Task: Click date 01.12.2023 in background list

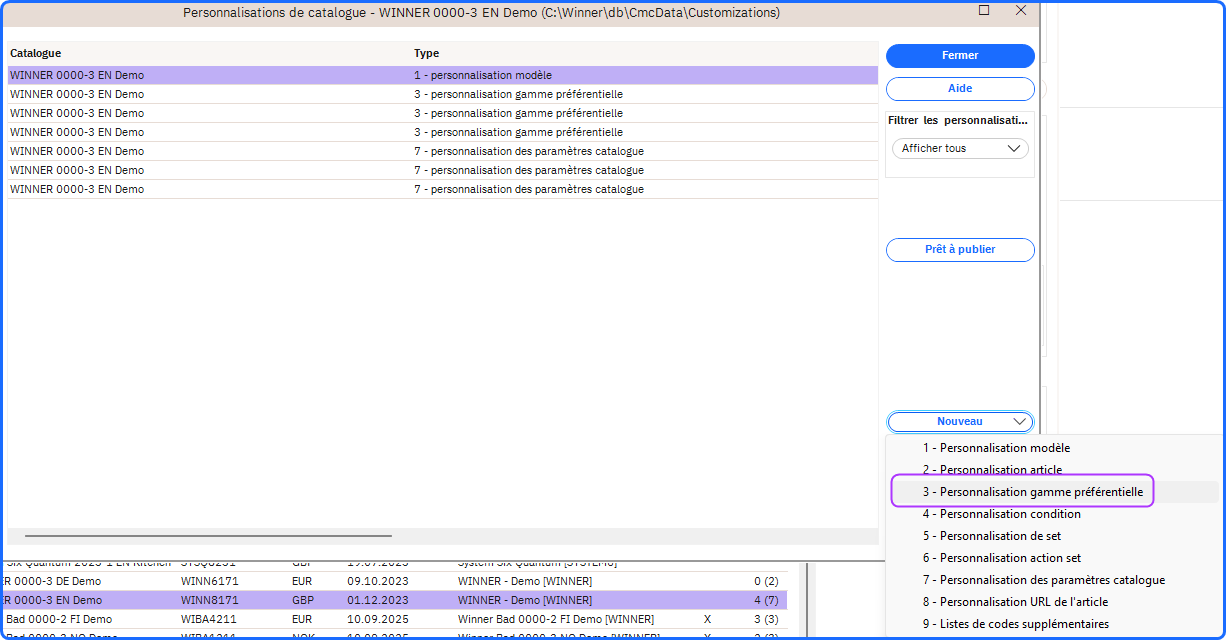Action: (x=378, y=600)
